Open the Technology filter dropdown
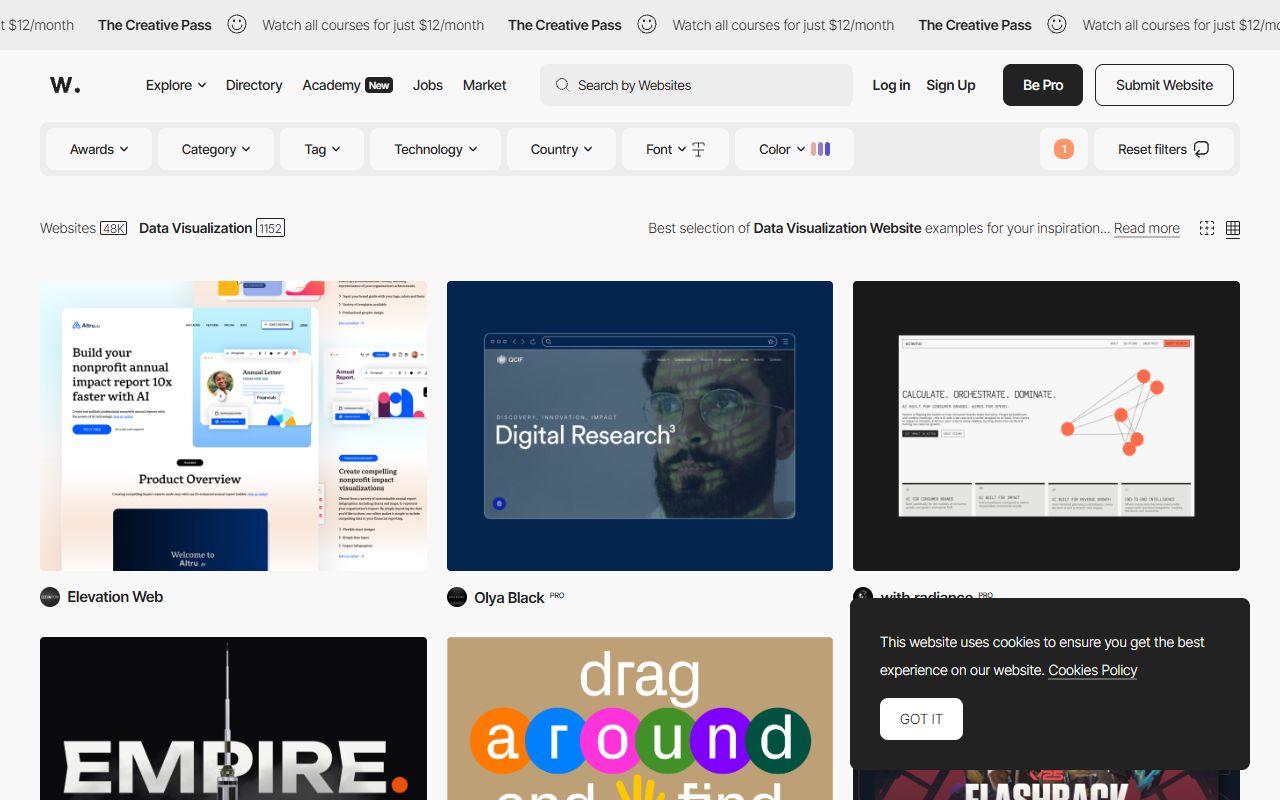Viewport: 1280px width, 800px height. tap(435, 149)
